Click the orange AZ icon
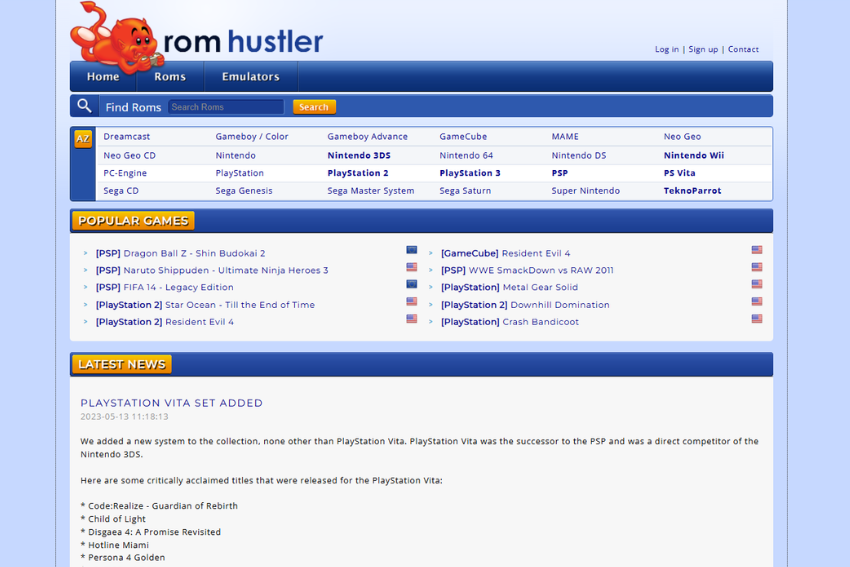 [83, 139]
